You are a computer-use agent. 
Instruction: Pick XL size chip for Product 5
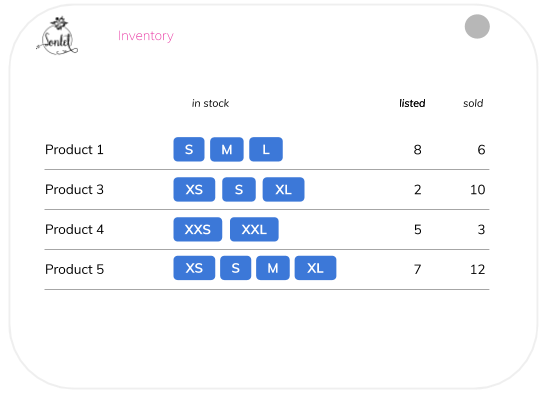315,268
